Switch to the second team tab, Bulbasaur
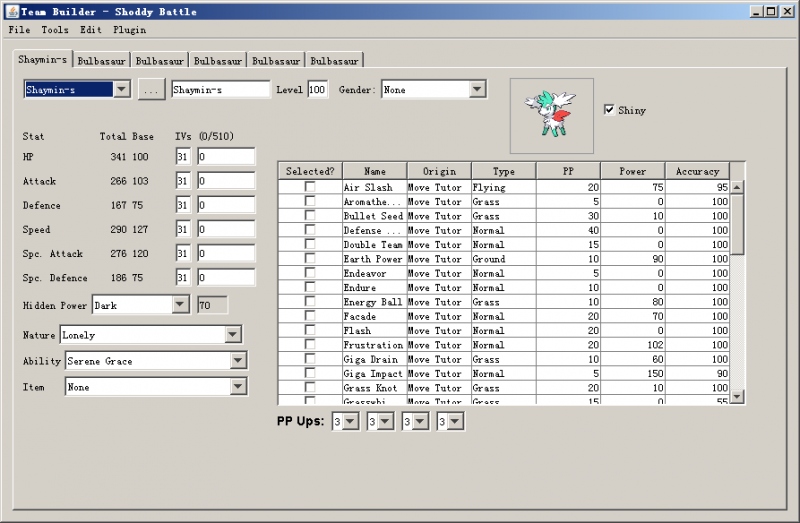This screenshot has height=523, width=800. [102, 61]
